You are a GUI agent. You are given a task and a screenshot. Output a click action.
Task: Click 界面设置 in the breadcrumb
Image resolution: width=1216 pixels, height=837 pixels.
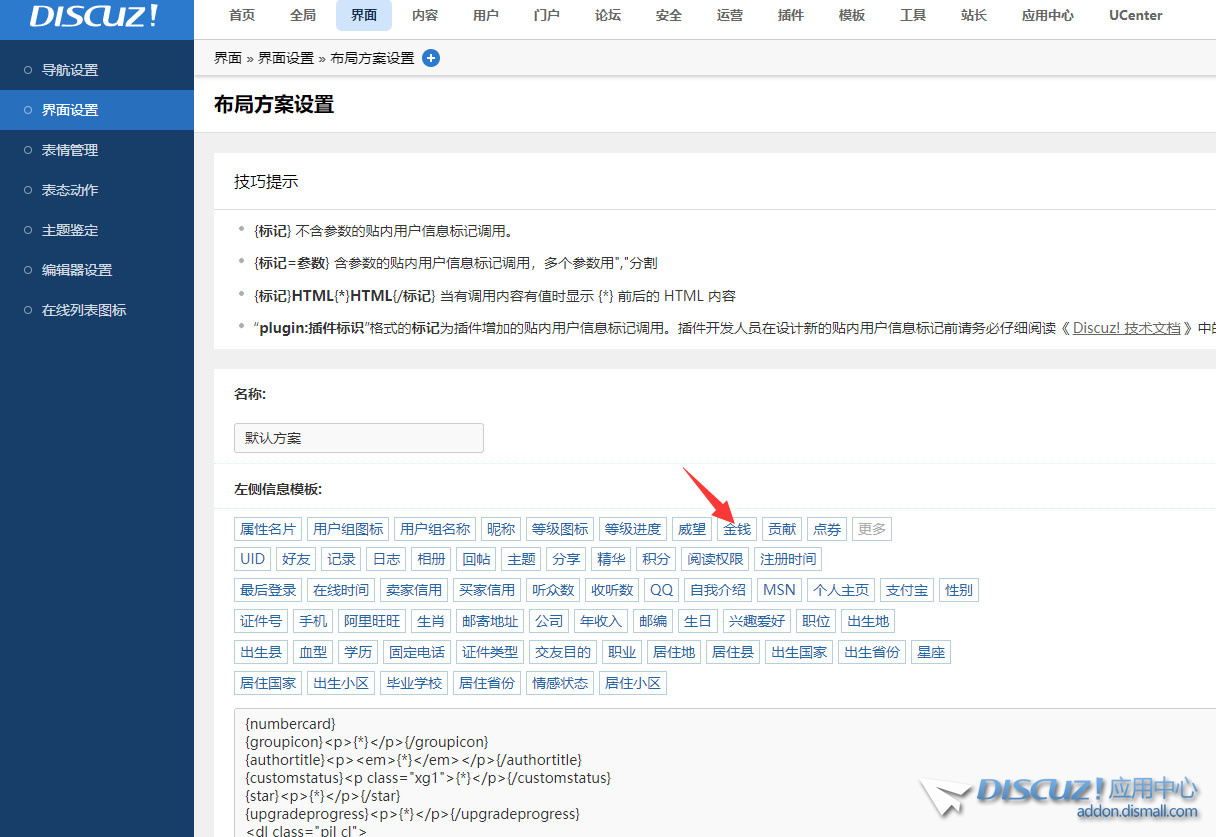287,58
